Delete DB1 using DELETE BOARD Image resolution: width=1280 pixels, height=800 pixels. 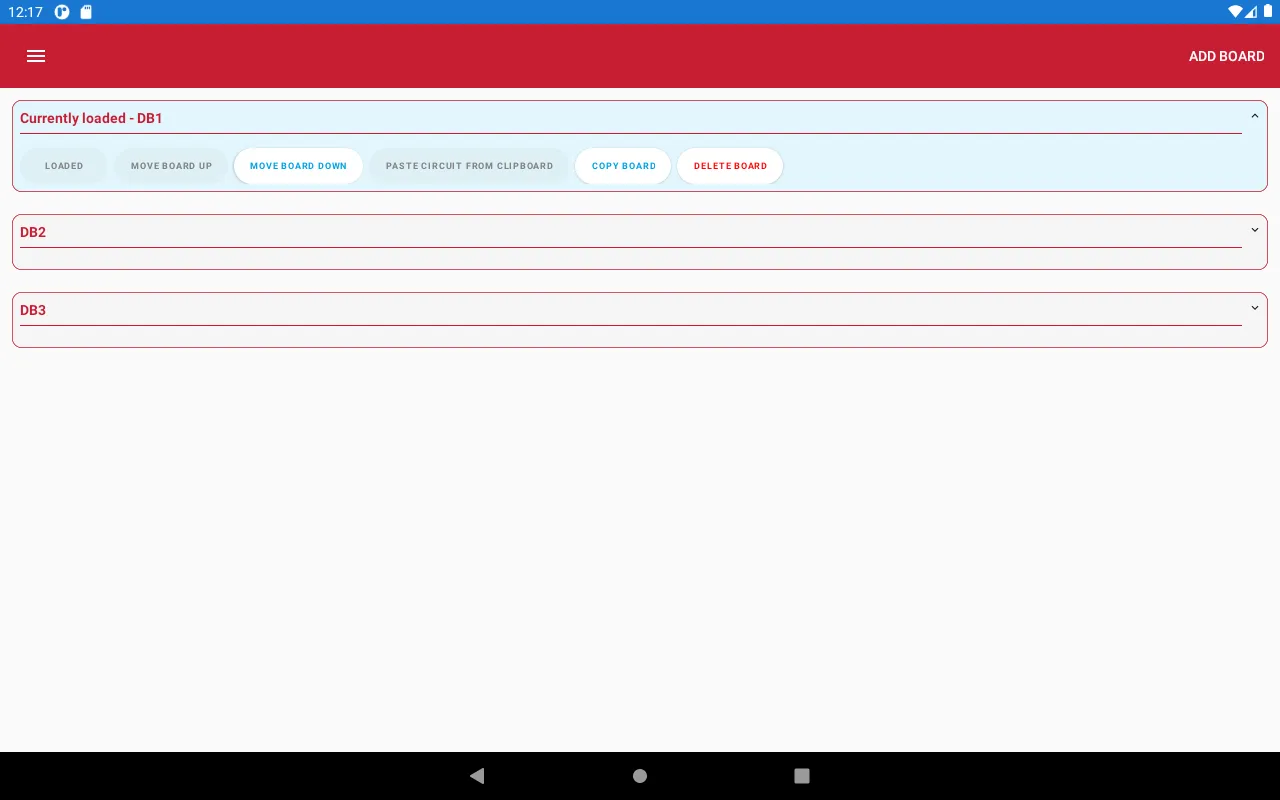tap(730, 166)
